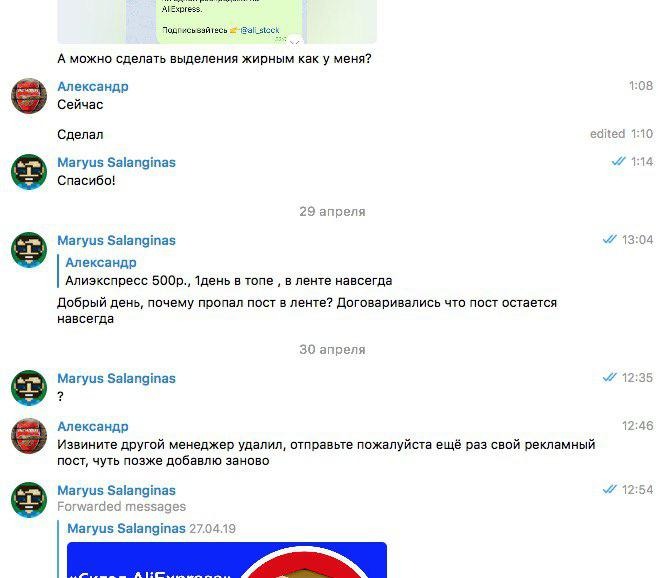Open Maryus avatar at 13:04 message
663x578 pixels.
click(x=29, y=250)
